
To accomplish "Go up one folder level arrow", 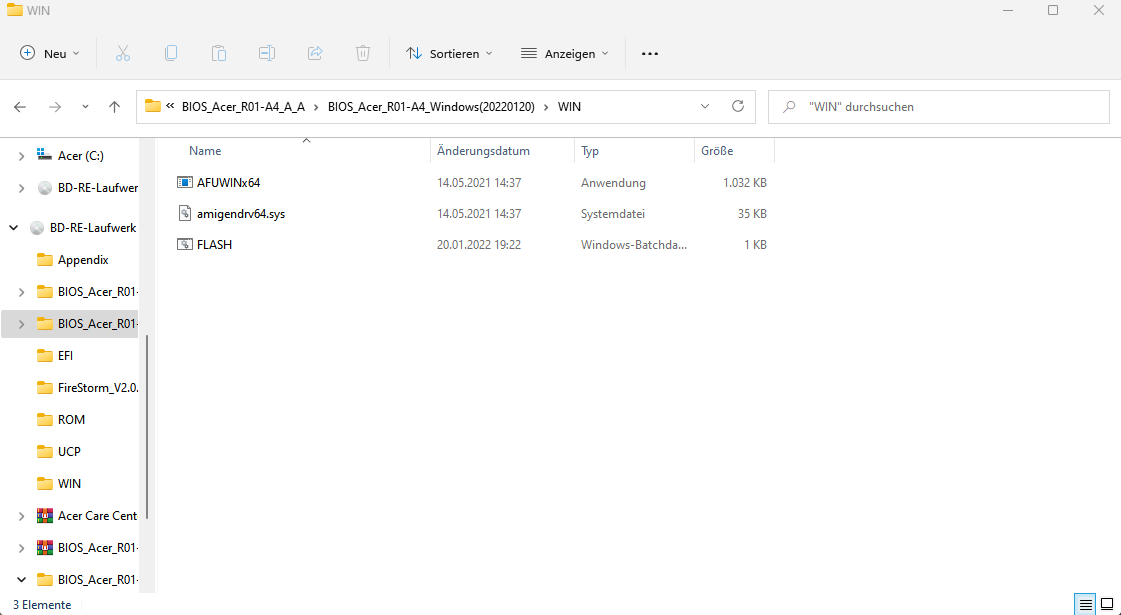I will (x=114, y=107).
